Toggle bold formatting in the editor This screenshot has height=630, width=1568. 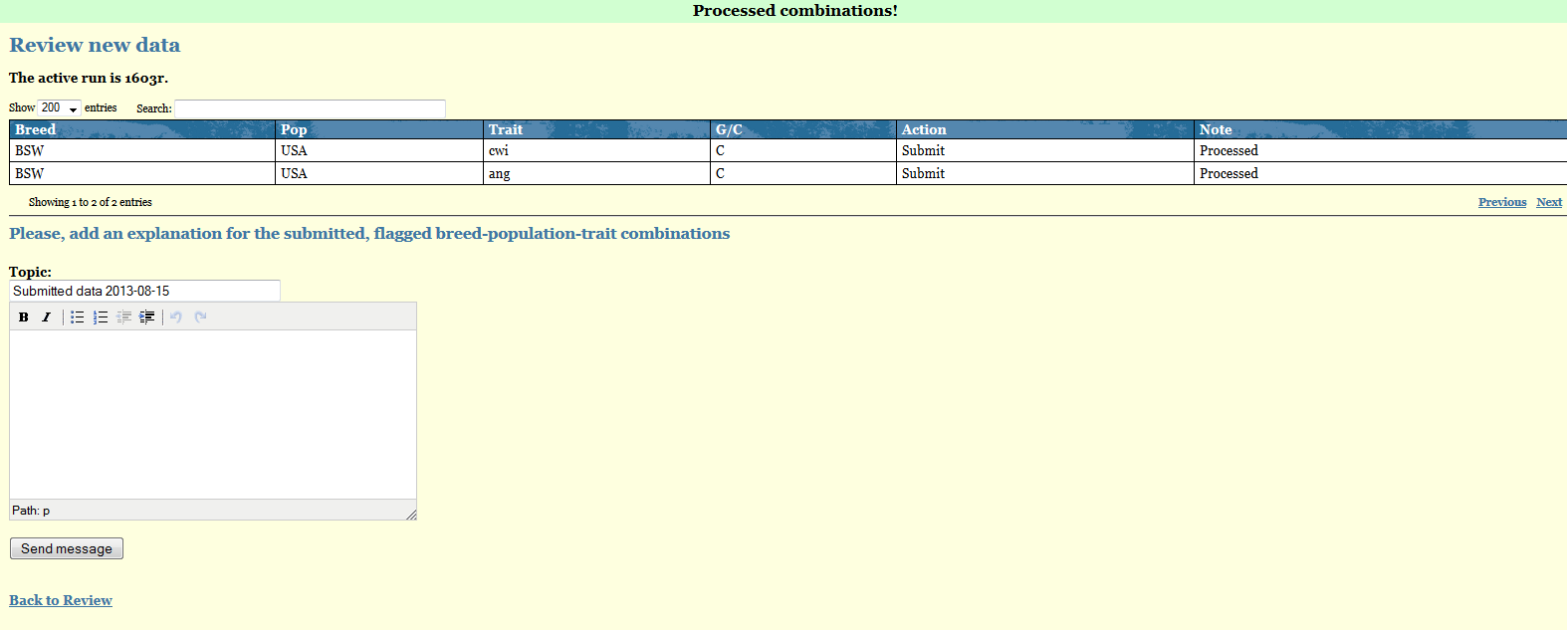[24, 317]
